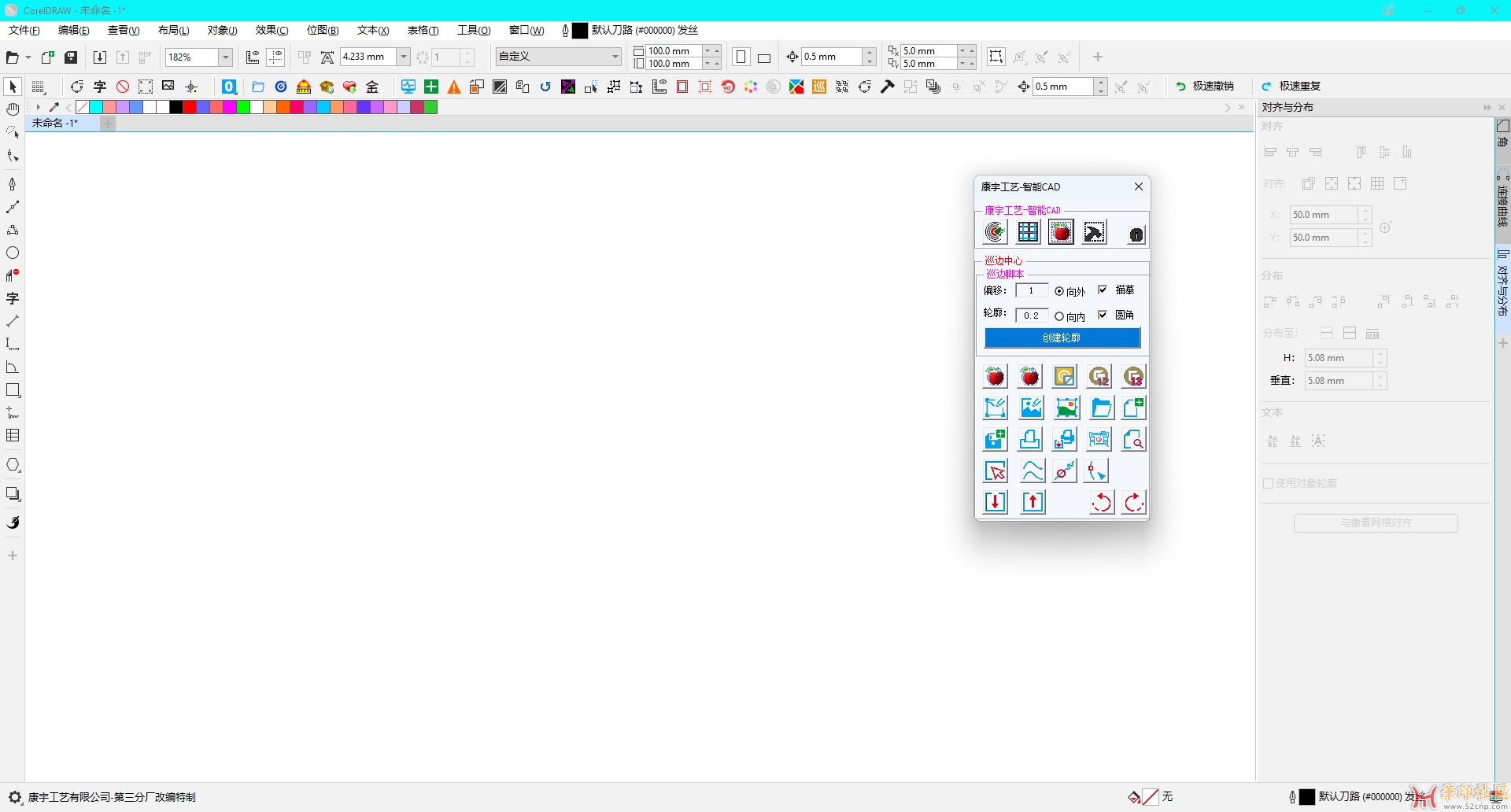Select the 向外 radio option
Viewport: 1511px width, 812px height.
tap(1059, 291)
